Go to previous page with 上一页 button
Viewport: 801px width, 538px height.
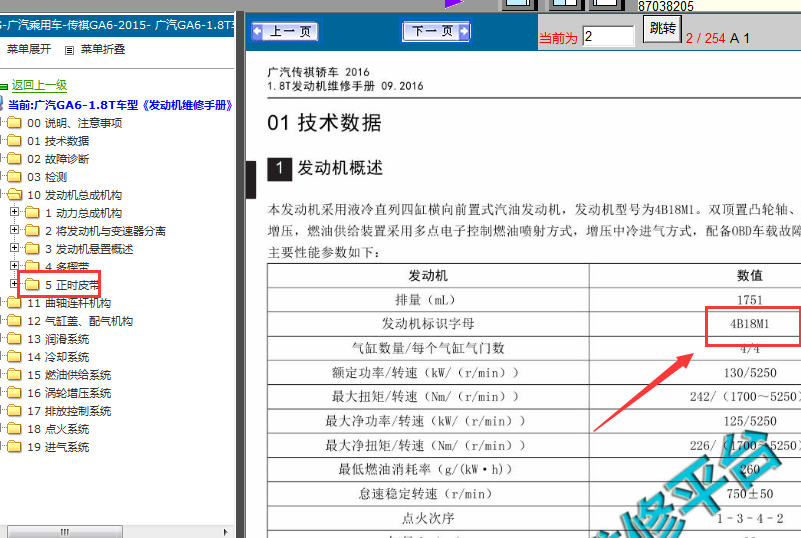pos(285,32)
